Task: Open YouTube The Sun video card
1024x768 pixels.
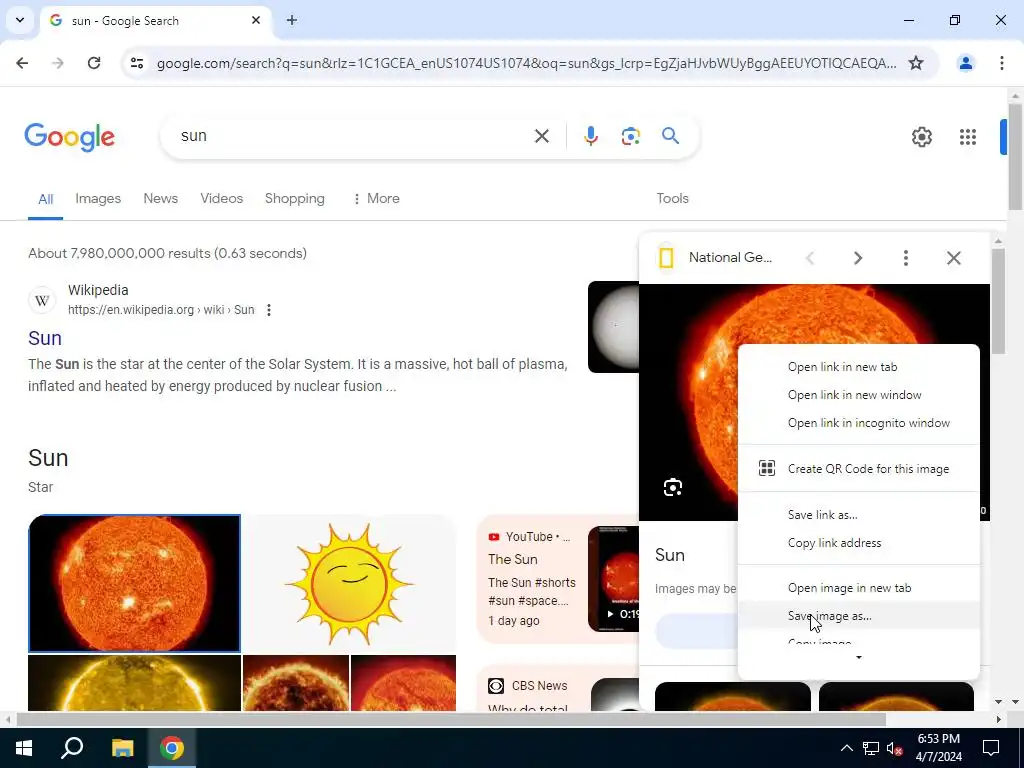Action: click(x=558, y=579)
